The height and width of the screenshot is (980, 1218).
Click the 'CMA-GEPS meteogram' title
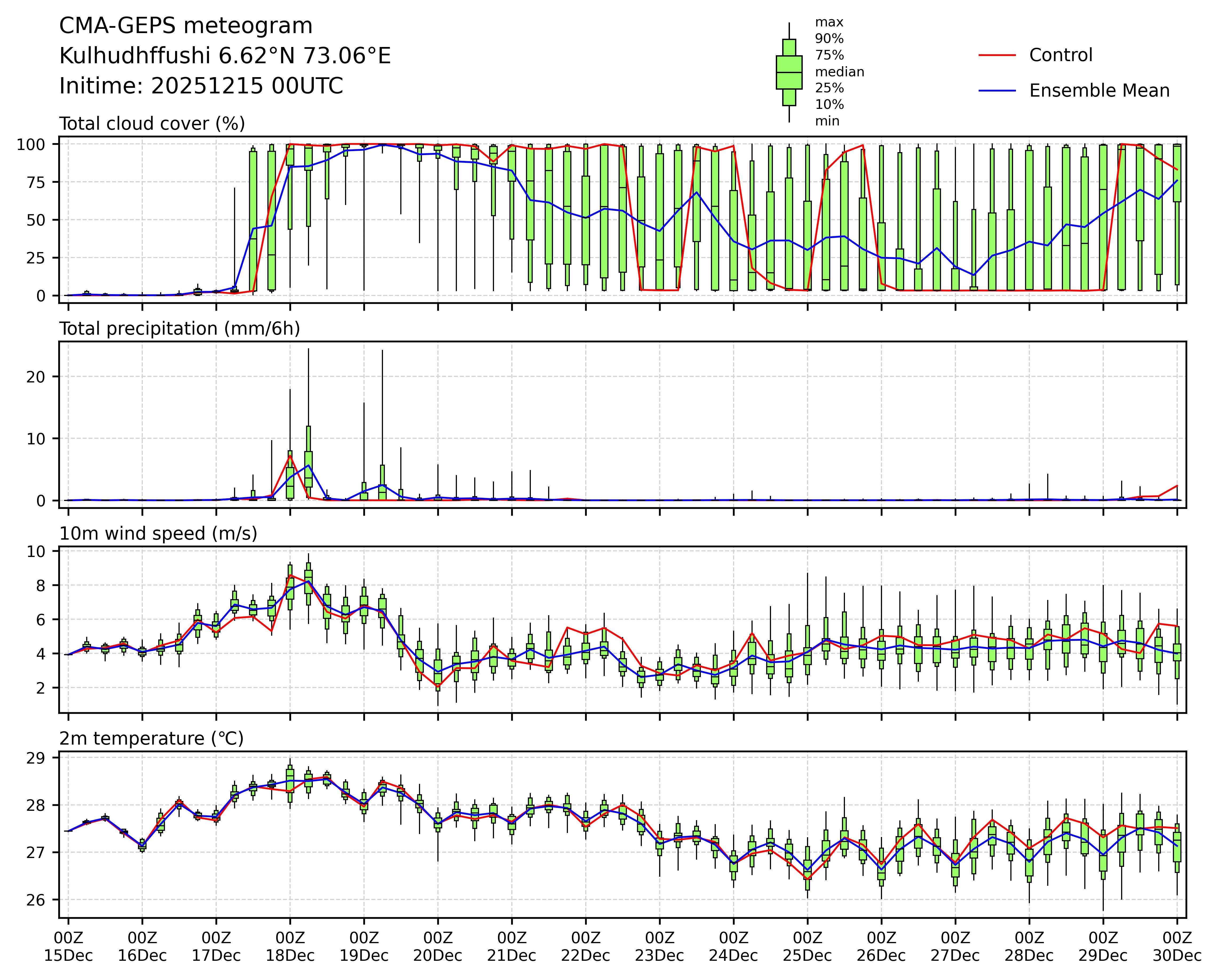click(186, 26)
